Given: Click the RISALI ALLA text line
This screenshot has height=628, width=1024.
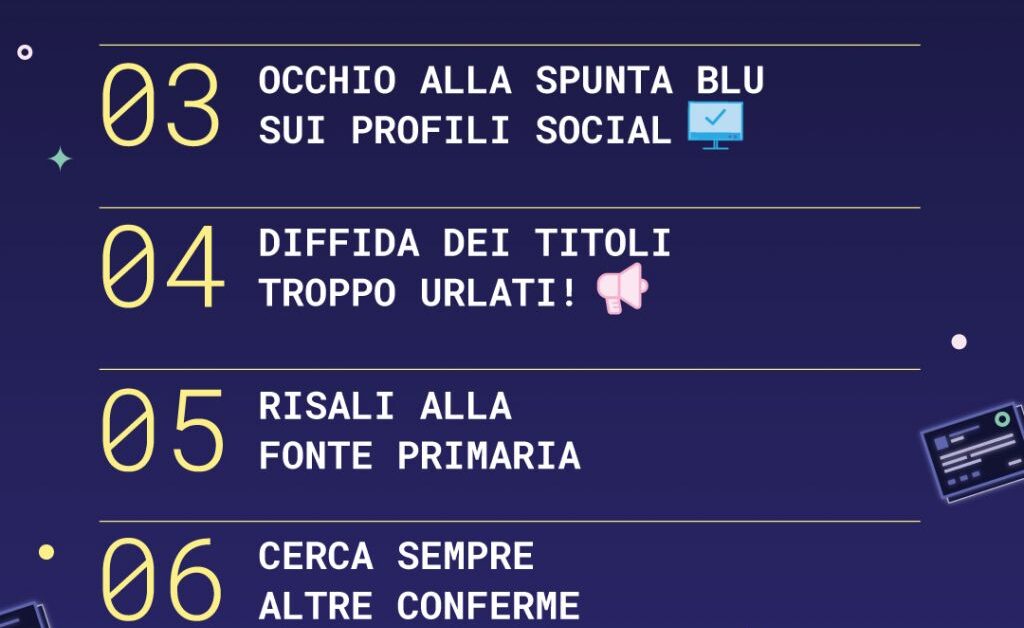Looking at the screenshot, I should coord(385,407).
